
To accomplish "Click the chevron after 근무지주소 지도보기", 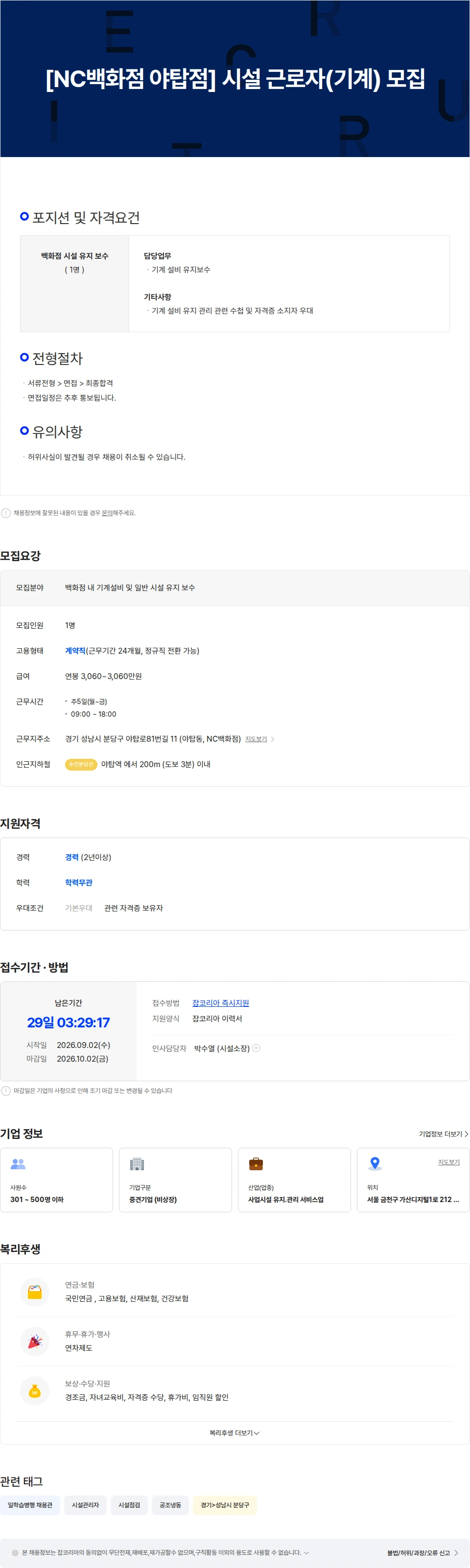I will click(272, 739).
